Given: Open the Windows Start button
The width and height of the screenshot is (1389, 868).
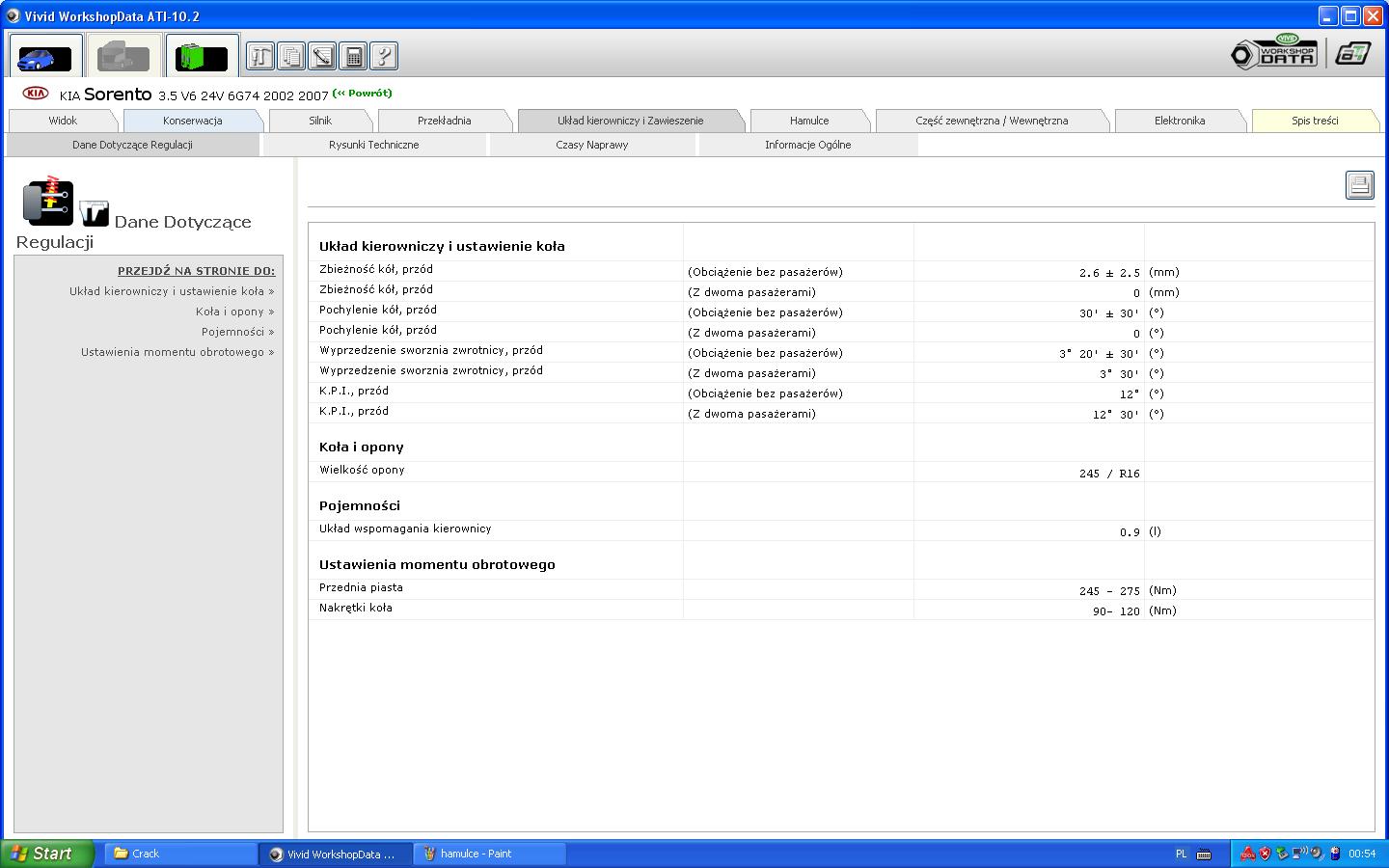Looking at the screenshot, I should [x=47, y=854].
